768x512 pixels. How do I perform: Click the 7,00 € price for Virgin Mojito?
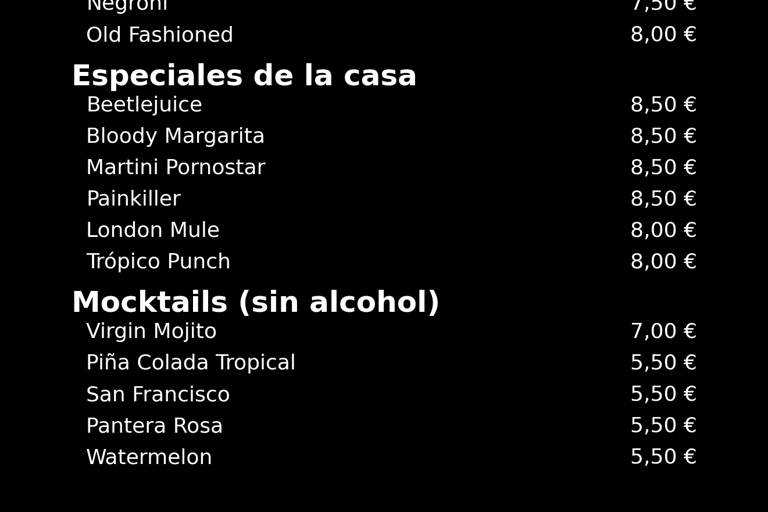663,332
